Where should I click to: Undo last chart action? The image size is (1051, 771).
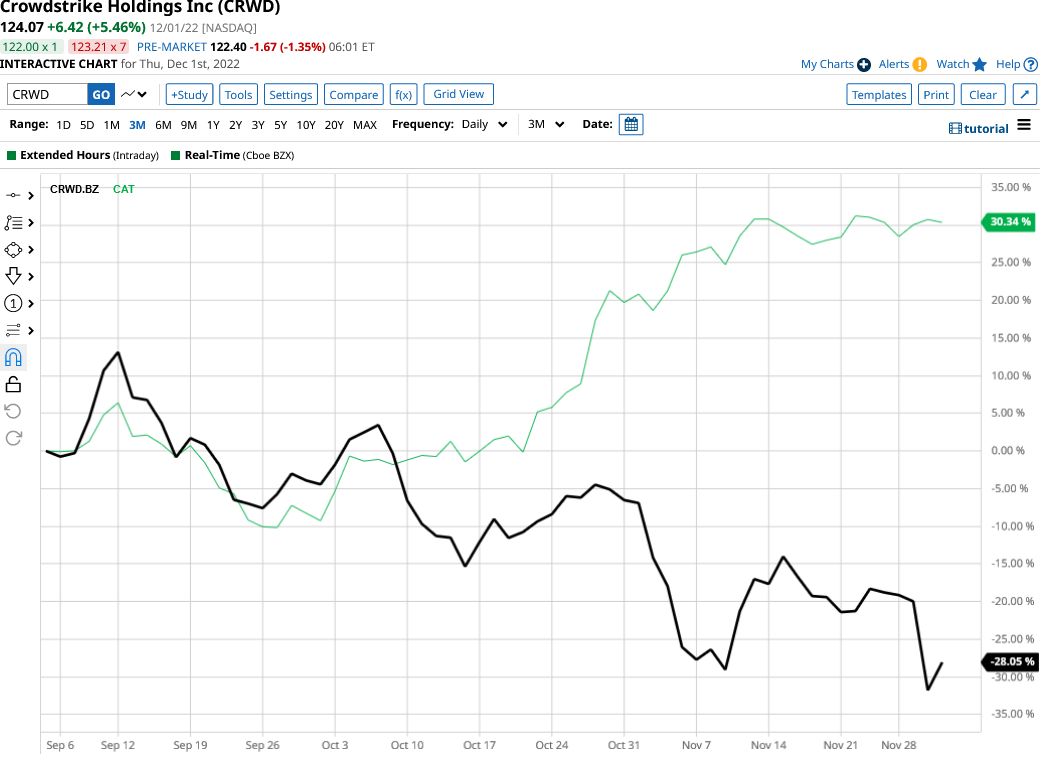click(13, 411)
